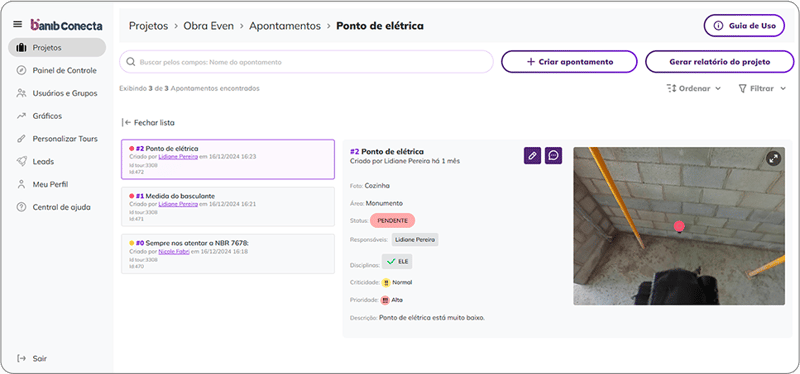
Task: Click yellow status dot of #0 item
Action: [132, 243]
